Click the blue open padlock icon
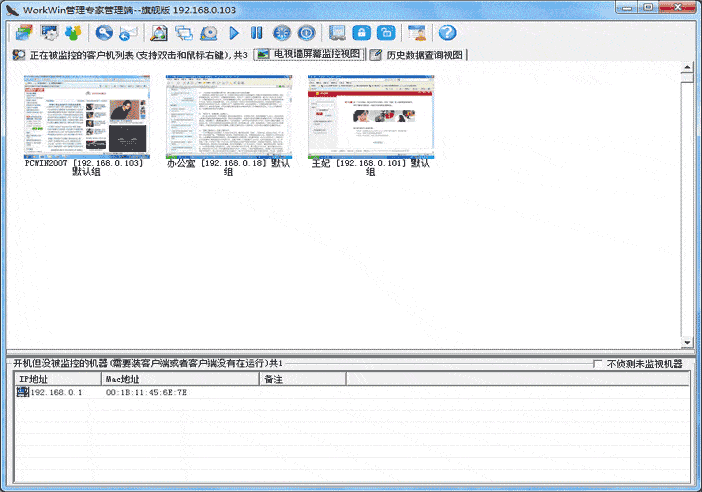Screen dimensions: 702x492 click(x=386, y=33)
